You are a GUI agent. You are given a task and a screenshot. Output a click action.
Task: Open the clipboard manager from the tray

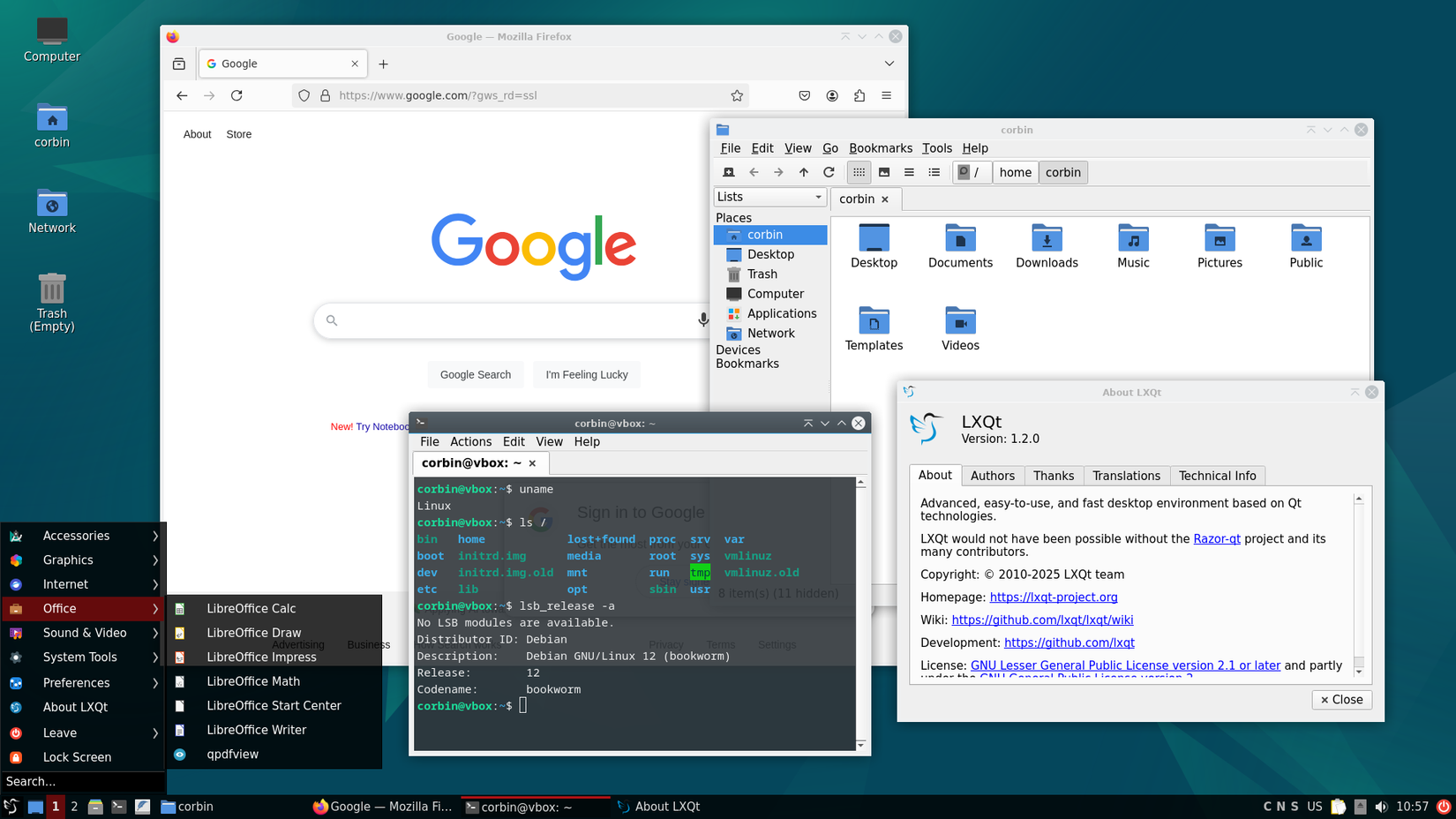[1338, 806]
